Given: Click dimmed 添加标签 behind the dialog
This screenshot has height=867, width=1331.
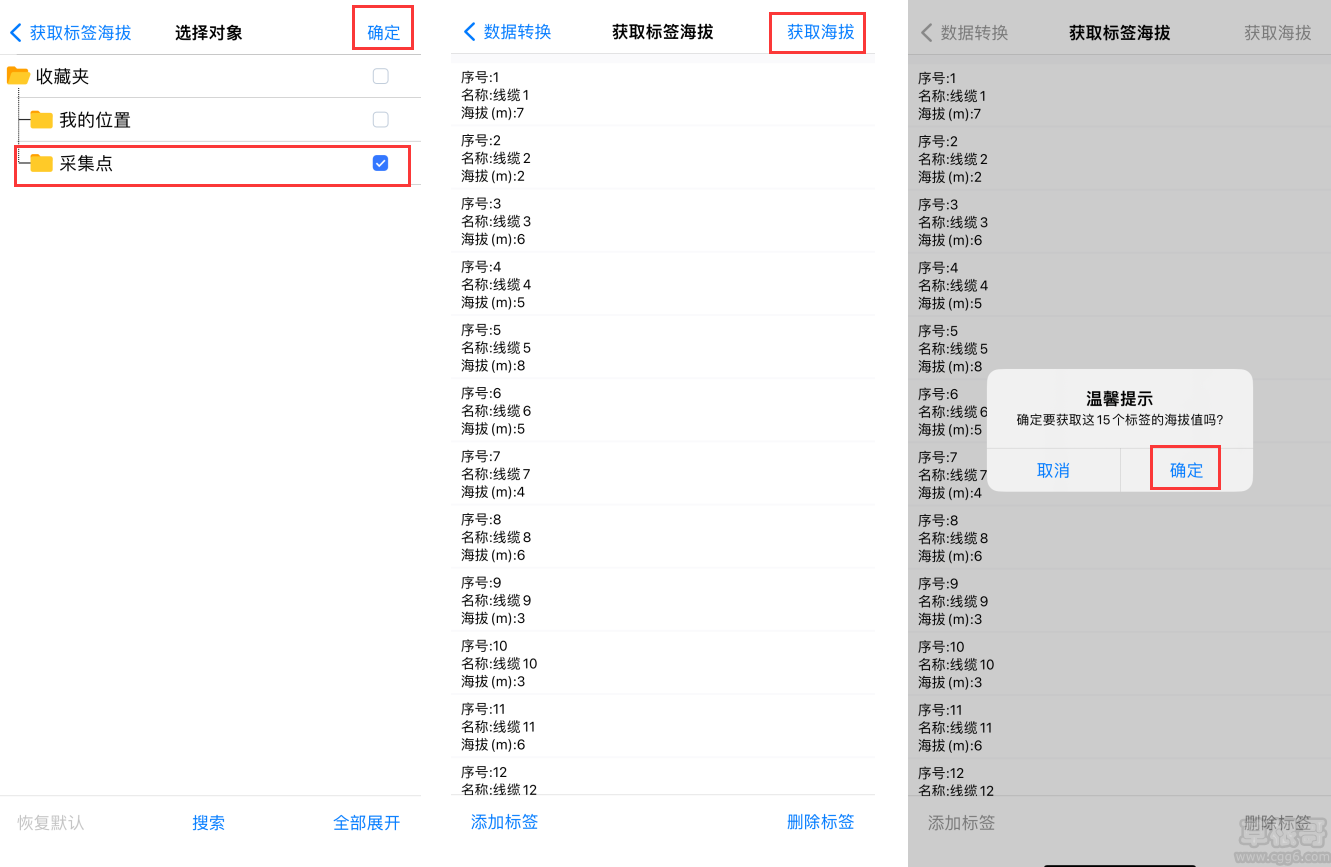Looking at the screenshot, I should point(962,823).
